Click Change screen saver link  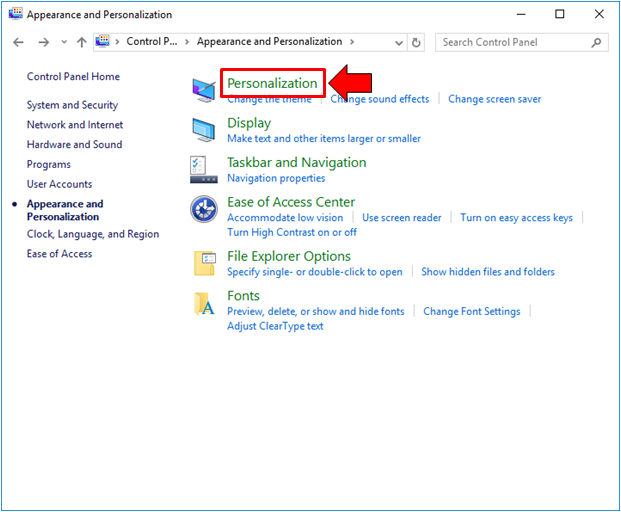pos(494,99)
